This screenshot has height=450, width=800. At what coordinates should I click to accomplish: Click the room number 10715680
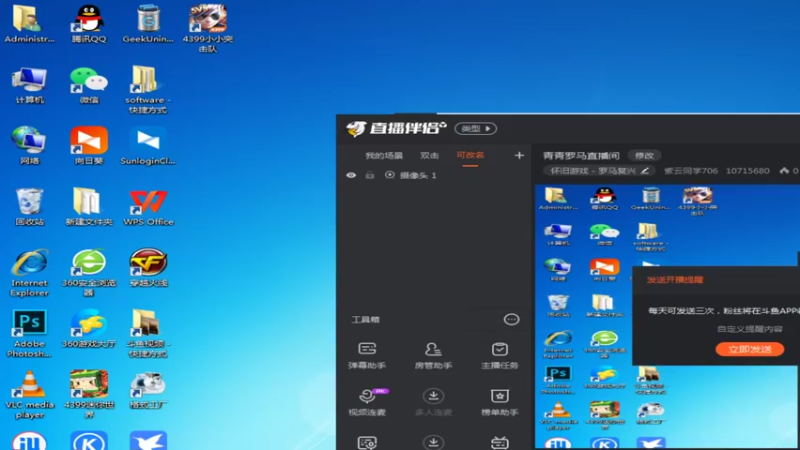[747, 171]
